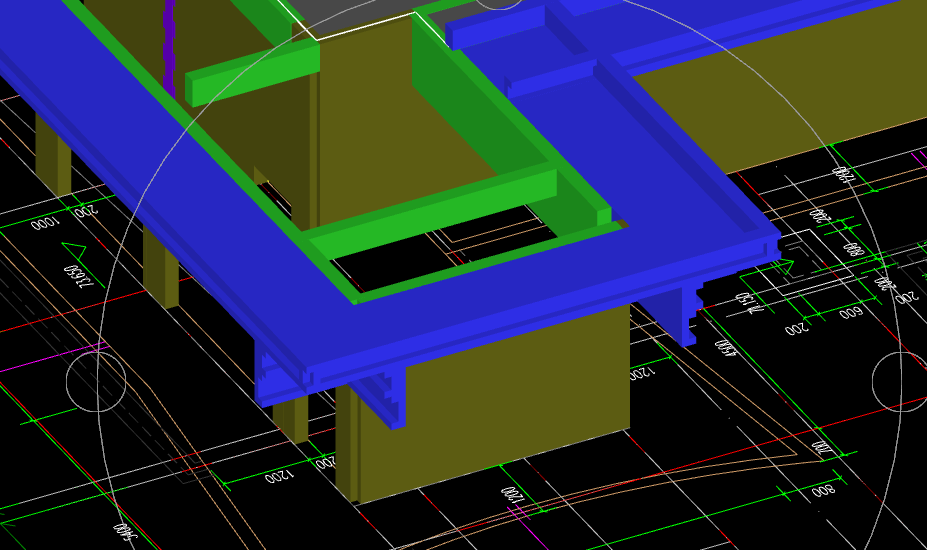The height and width of the screenshot is (550, 927).
Task: Click the left circular orbit ring handle
Action: pyautogui.click(x=96, y=381)
